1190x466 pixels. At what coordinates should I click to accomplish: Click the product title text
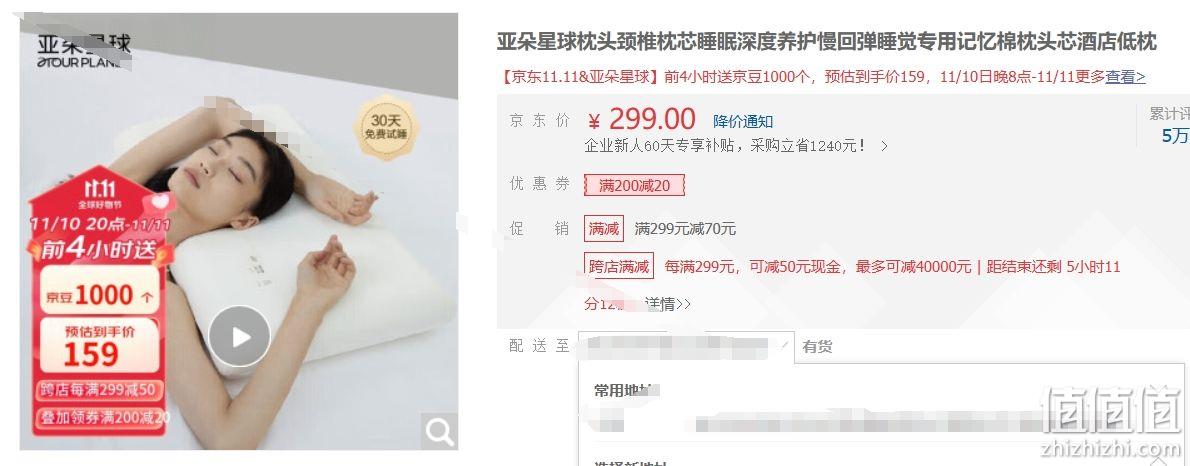(x=826, y=42)
